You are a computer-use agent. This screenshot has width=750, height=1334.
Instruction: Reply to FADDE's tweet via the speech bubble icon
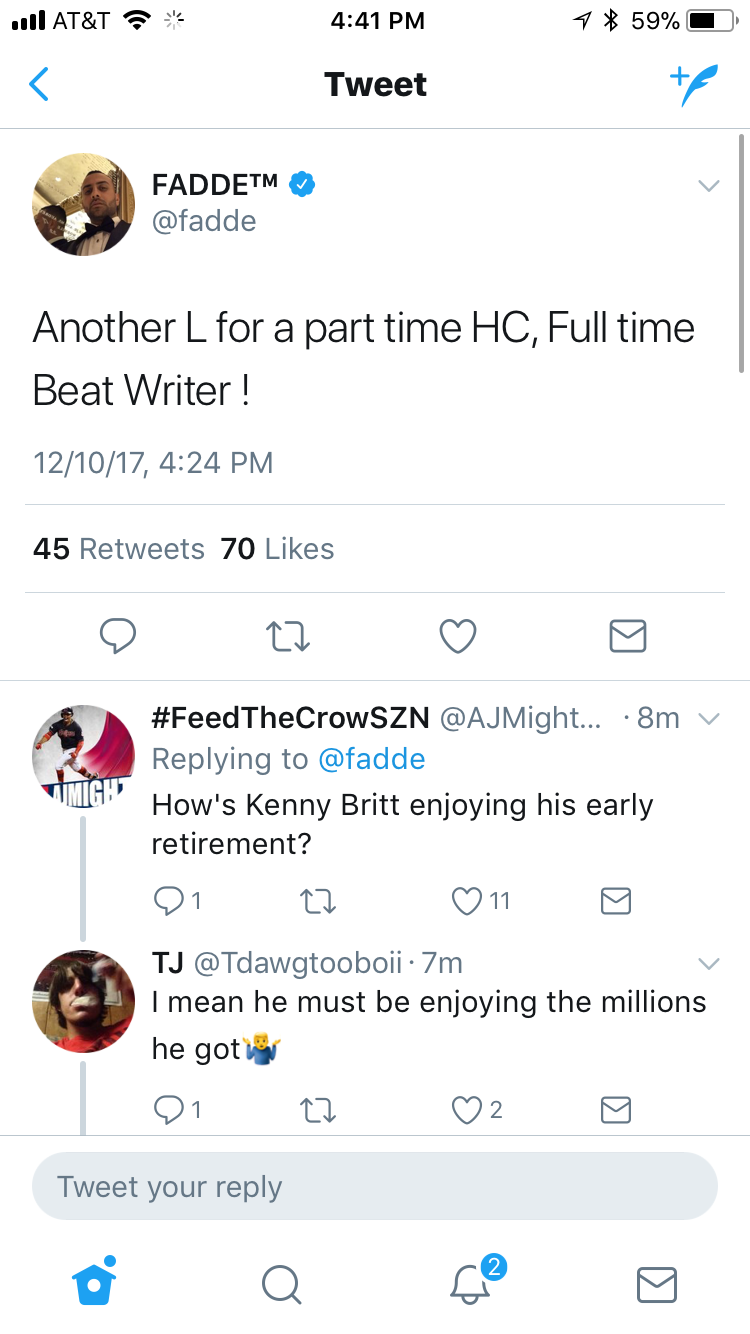(118, 635)
